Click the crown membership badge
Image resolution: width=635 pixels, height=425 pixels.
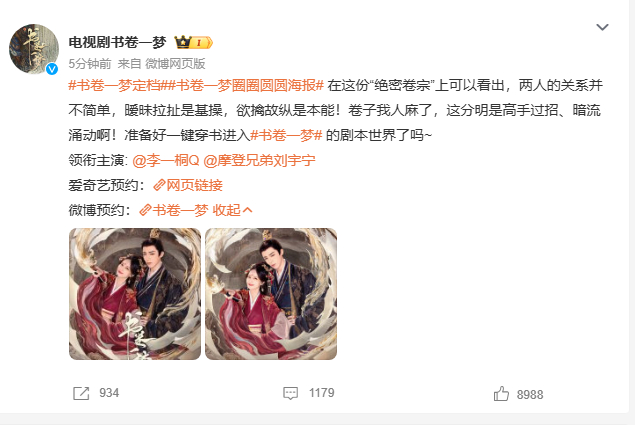coord(193,42)
